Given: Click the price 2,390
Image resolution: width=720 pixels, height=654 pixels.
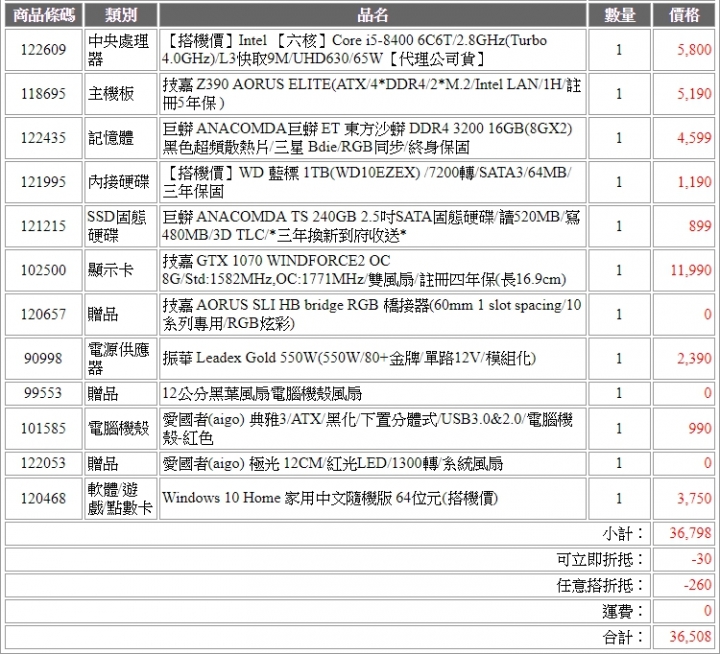Looking at the screenshot, I should point(694,358).
